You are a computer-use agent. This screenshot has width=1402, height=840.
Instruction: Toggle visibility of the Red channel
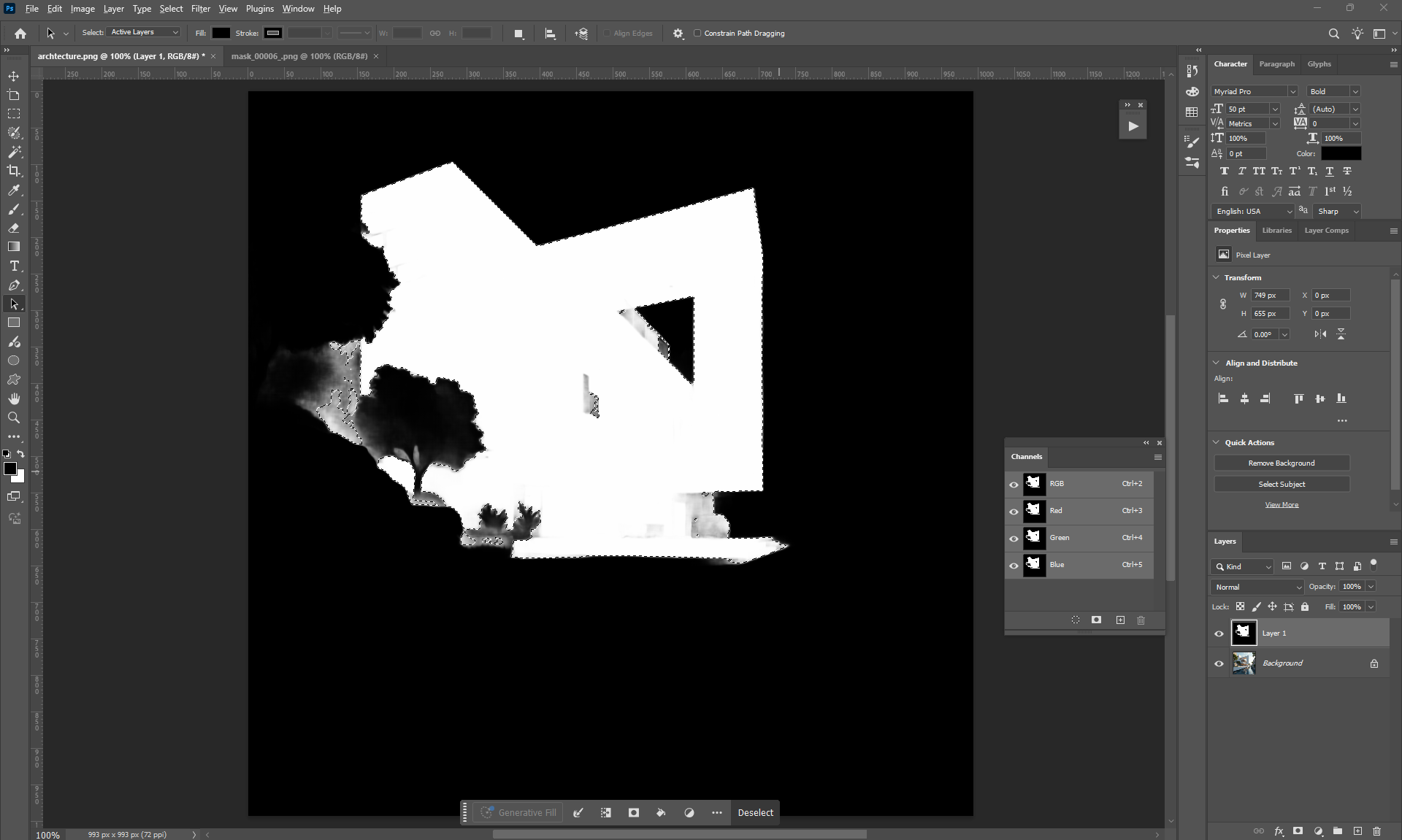click(x=1014, y=511)
